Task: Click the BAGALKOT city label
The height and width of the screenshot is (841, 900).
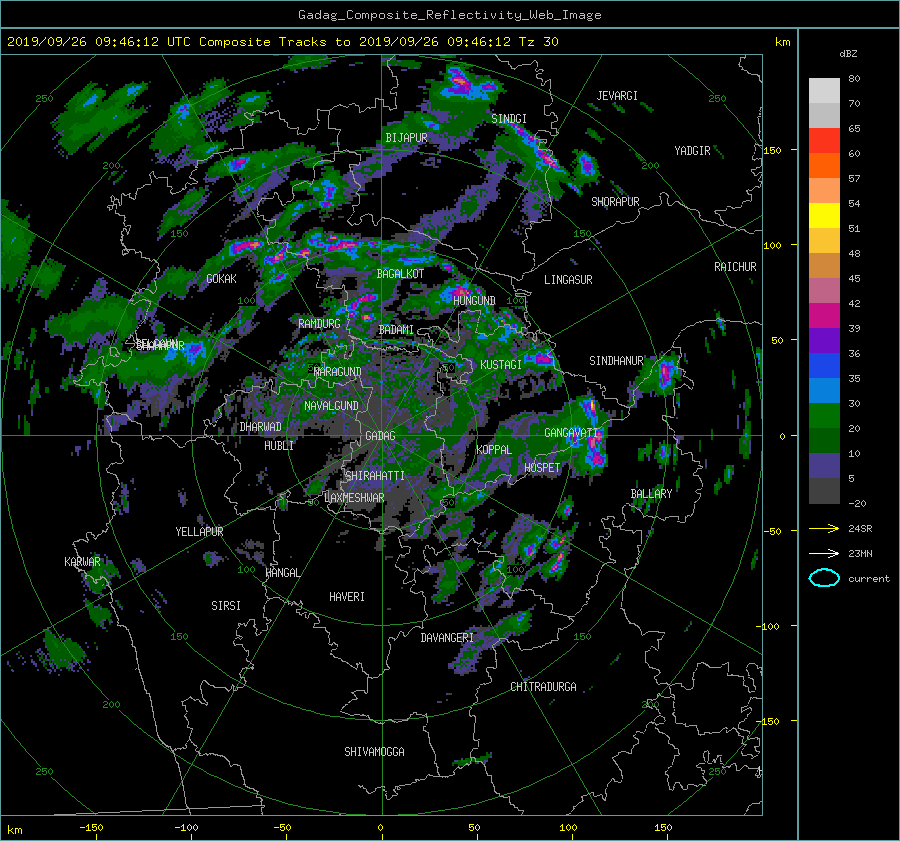Action: tap(400, 274)
